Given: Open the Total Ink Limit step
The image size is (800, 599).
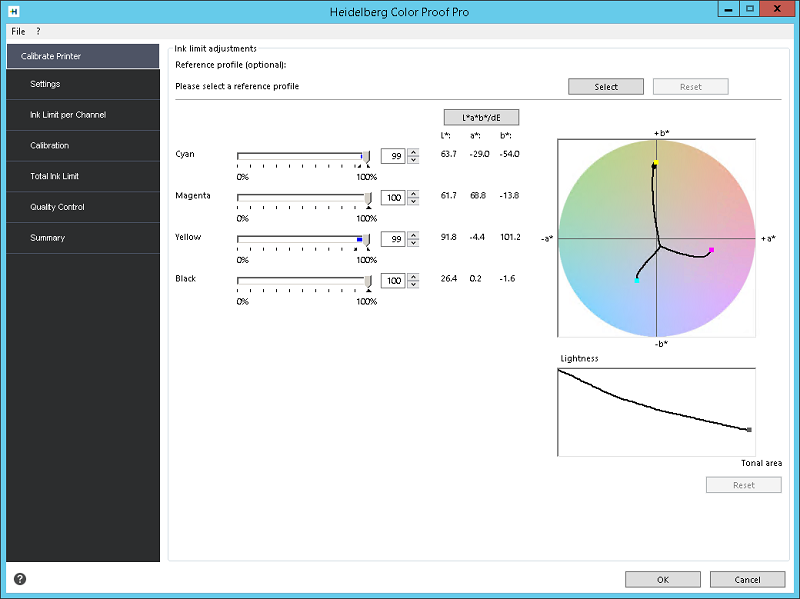Looking at the screenshot, I should pos(83,176).
